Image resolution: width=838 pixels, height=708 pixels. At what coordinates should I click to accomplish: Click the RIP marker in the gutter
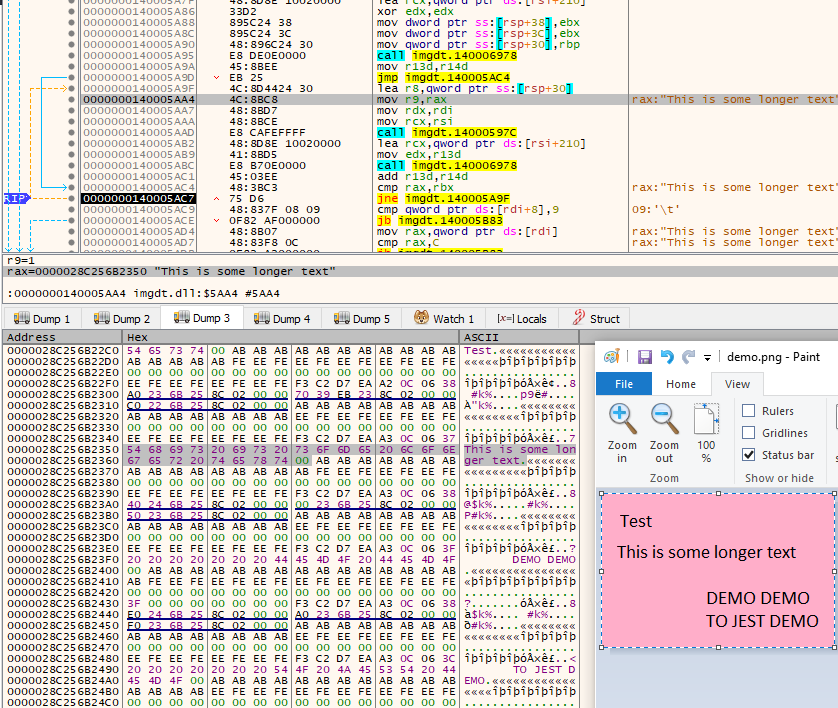(x=16, y=198)
